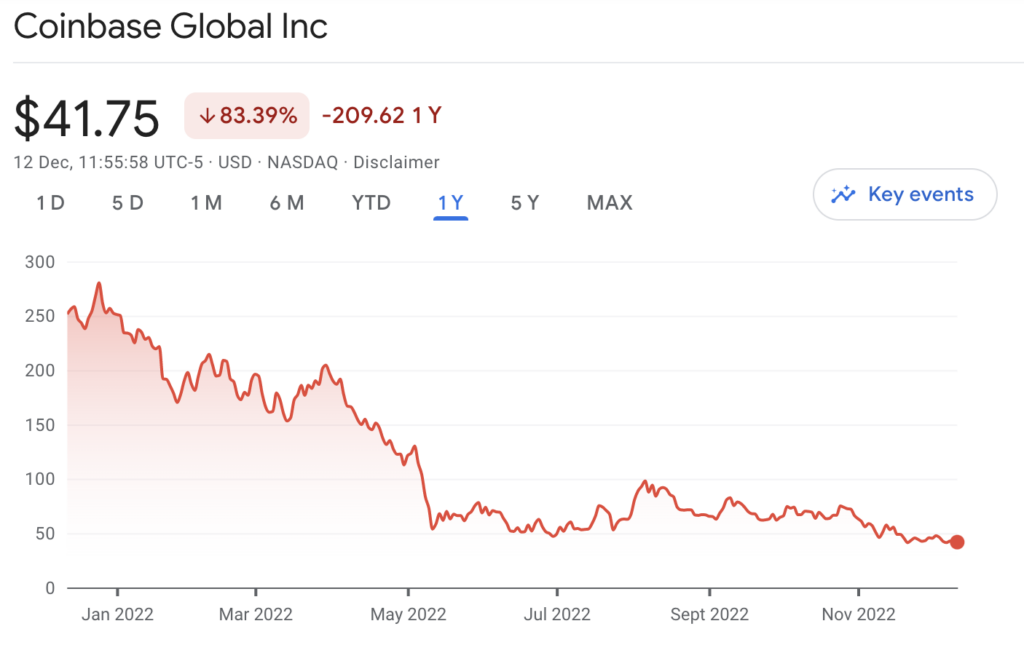
Task: Open the 5 Y range view
Action: pos(525,203)
